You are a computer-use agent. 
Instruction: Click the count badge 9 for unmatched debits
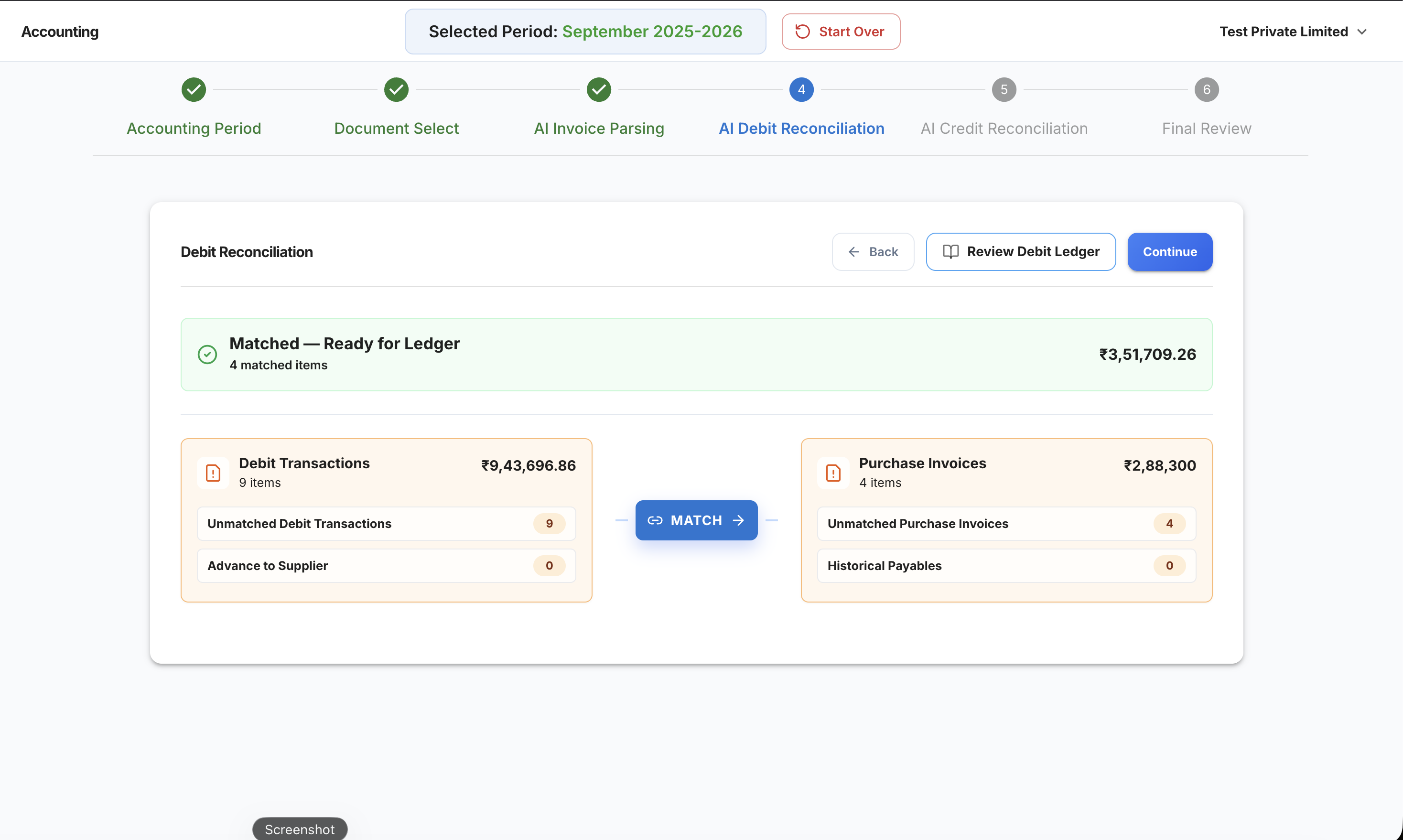pyautogui.click(x=549, y=524)
